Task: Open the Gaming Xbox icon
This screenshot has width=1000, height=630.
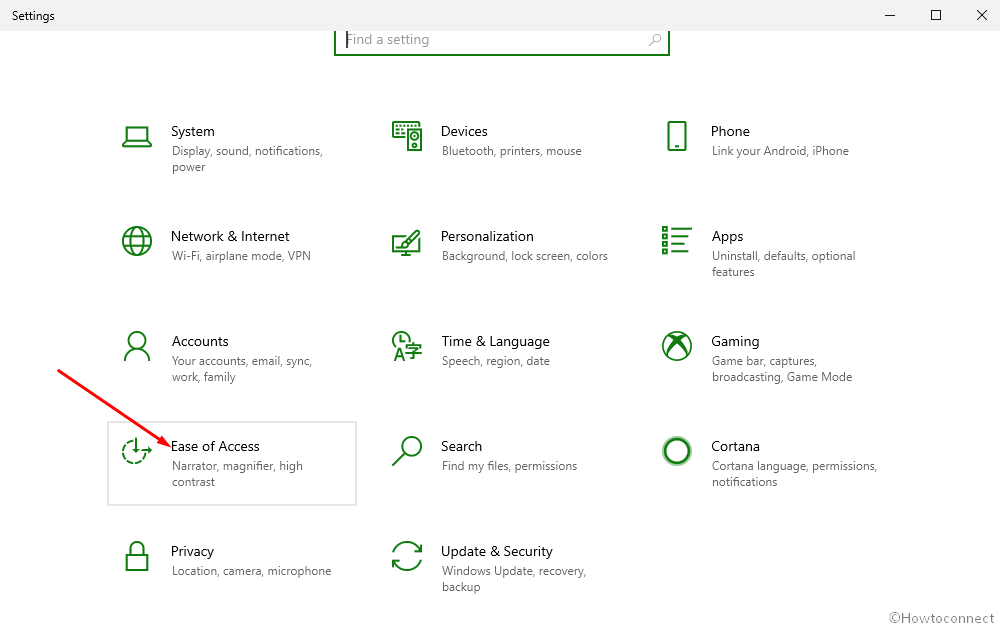Action: [677, 346]
